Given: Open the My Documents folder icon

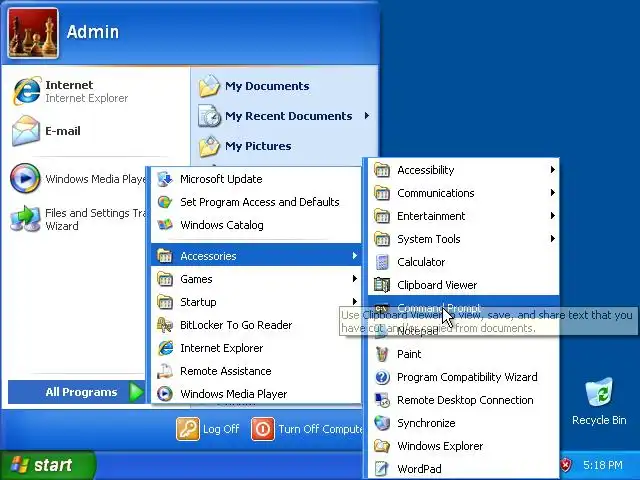Looking at the screenshot, I should point(209,86).
